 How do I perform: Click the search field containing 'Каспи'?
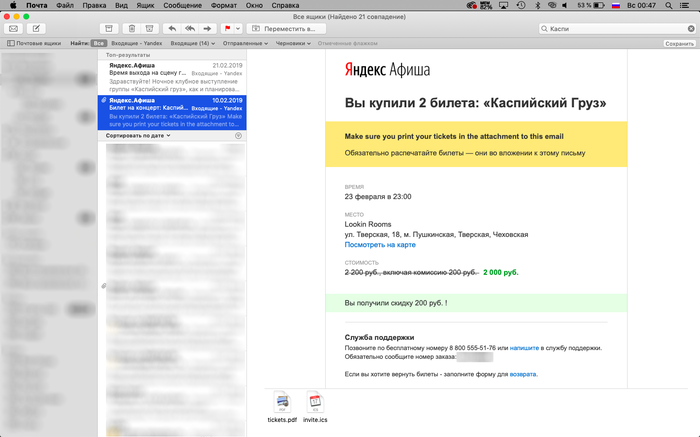616,29
